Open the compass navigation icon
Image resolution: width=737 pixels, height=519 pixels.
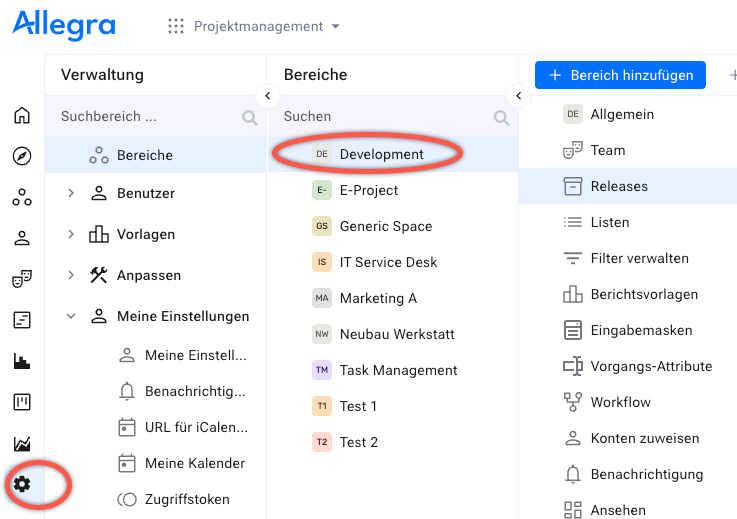[x=21, y=156]
